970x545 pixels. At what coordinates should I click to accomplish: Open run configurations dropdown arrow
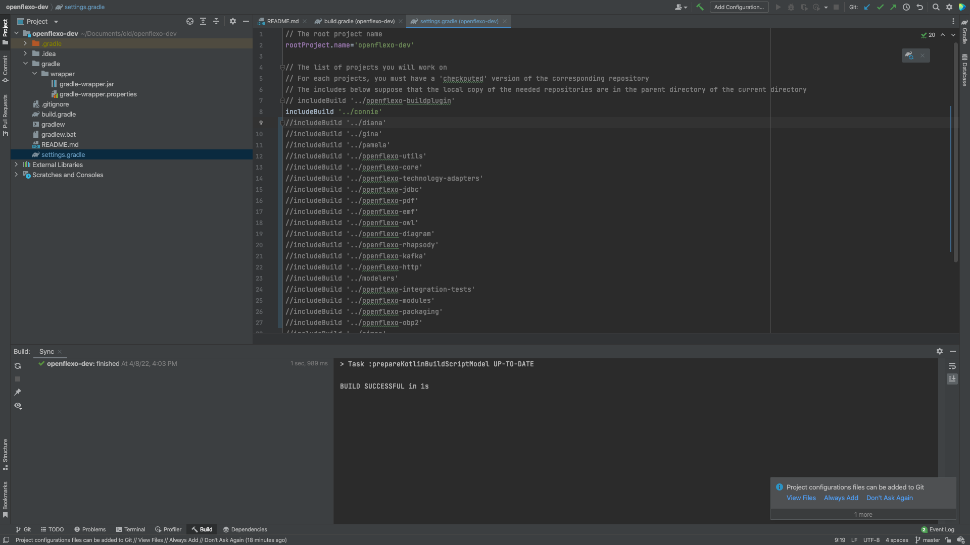[x=826, y=7]
